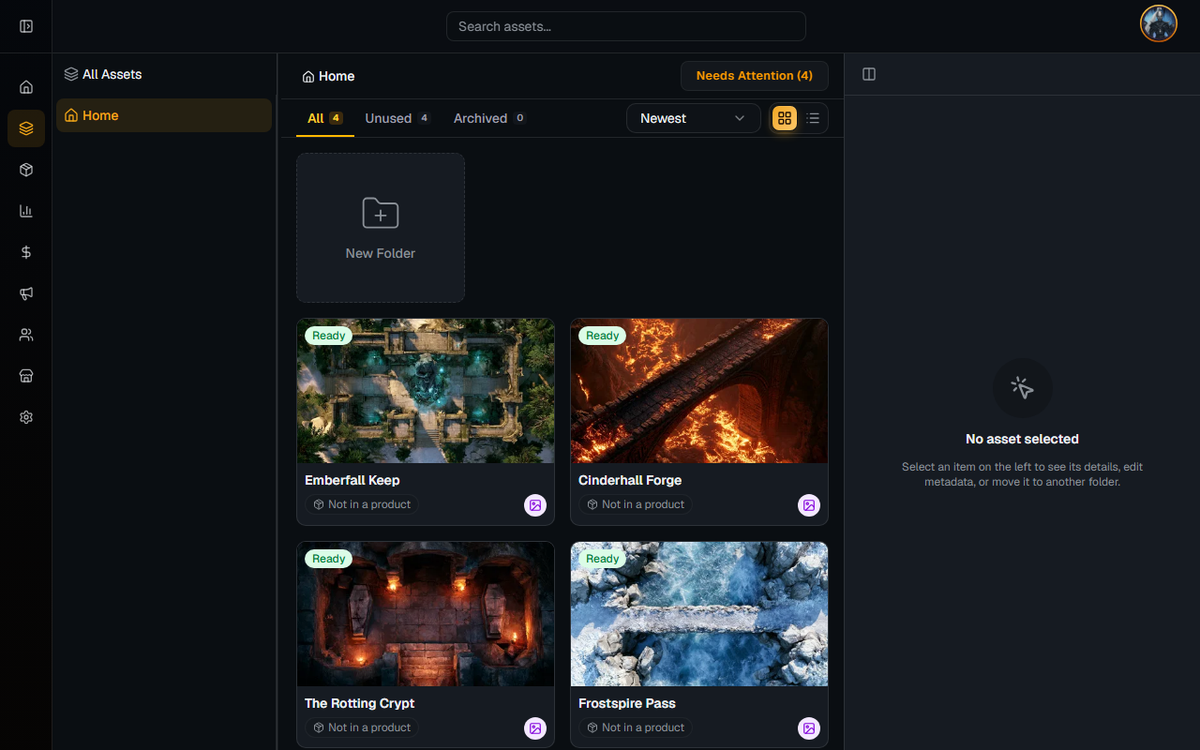
Task: Switch to grid view
Action: pyautogui.click(x=785, y=118)
